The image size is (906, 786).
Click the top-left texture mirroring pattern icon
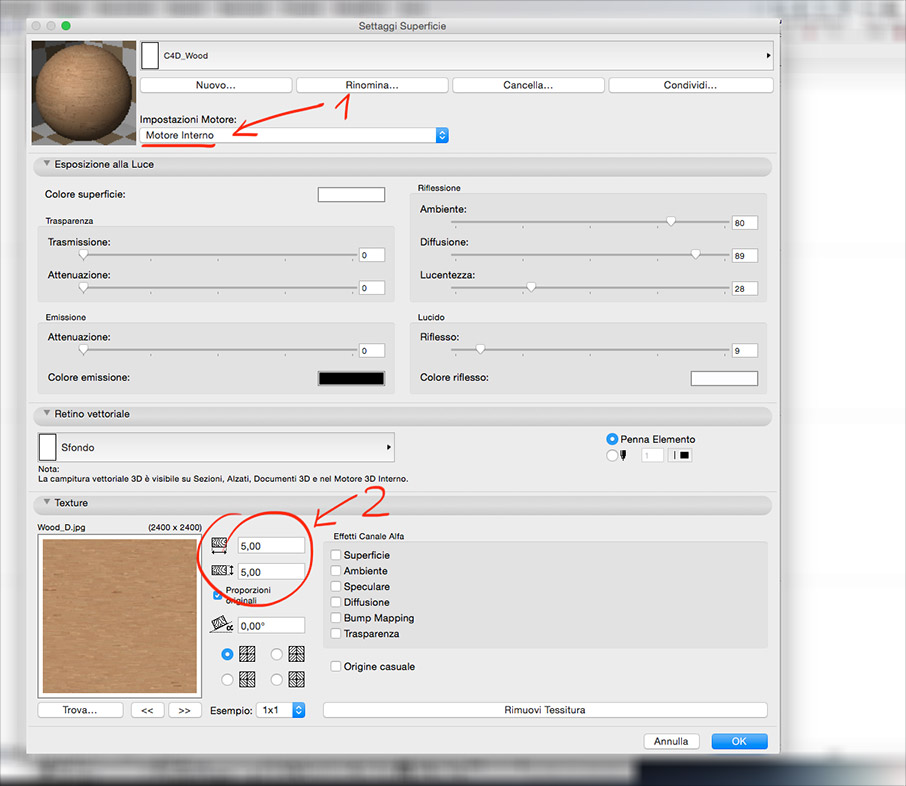(248, 654)
